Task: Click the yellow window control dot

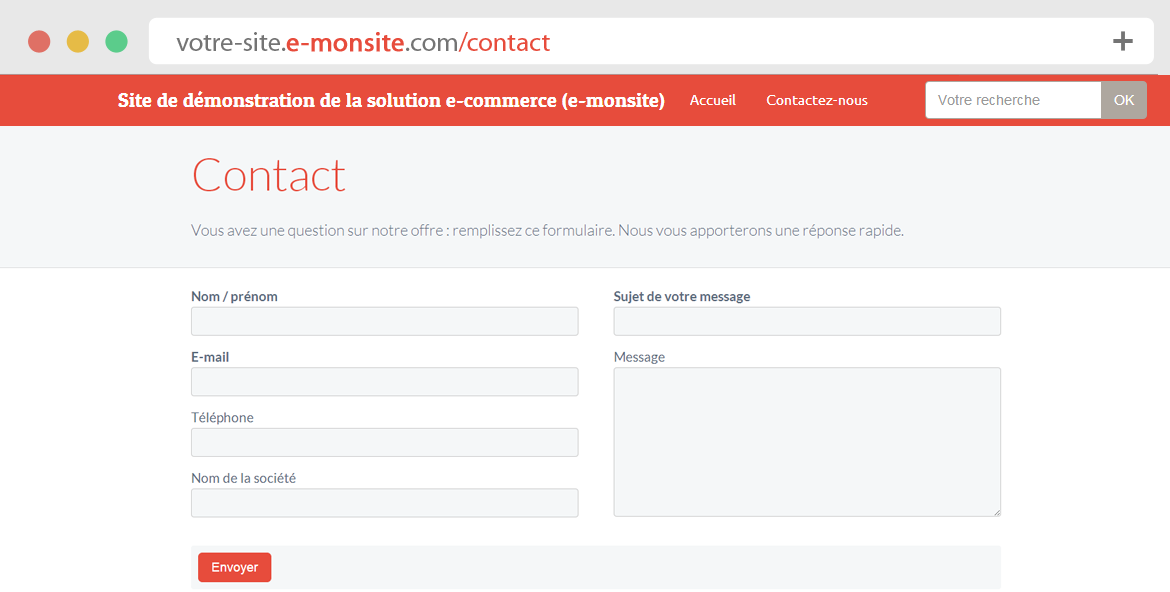Action: tap(78, 41)
